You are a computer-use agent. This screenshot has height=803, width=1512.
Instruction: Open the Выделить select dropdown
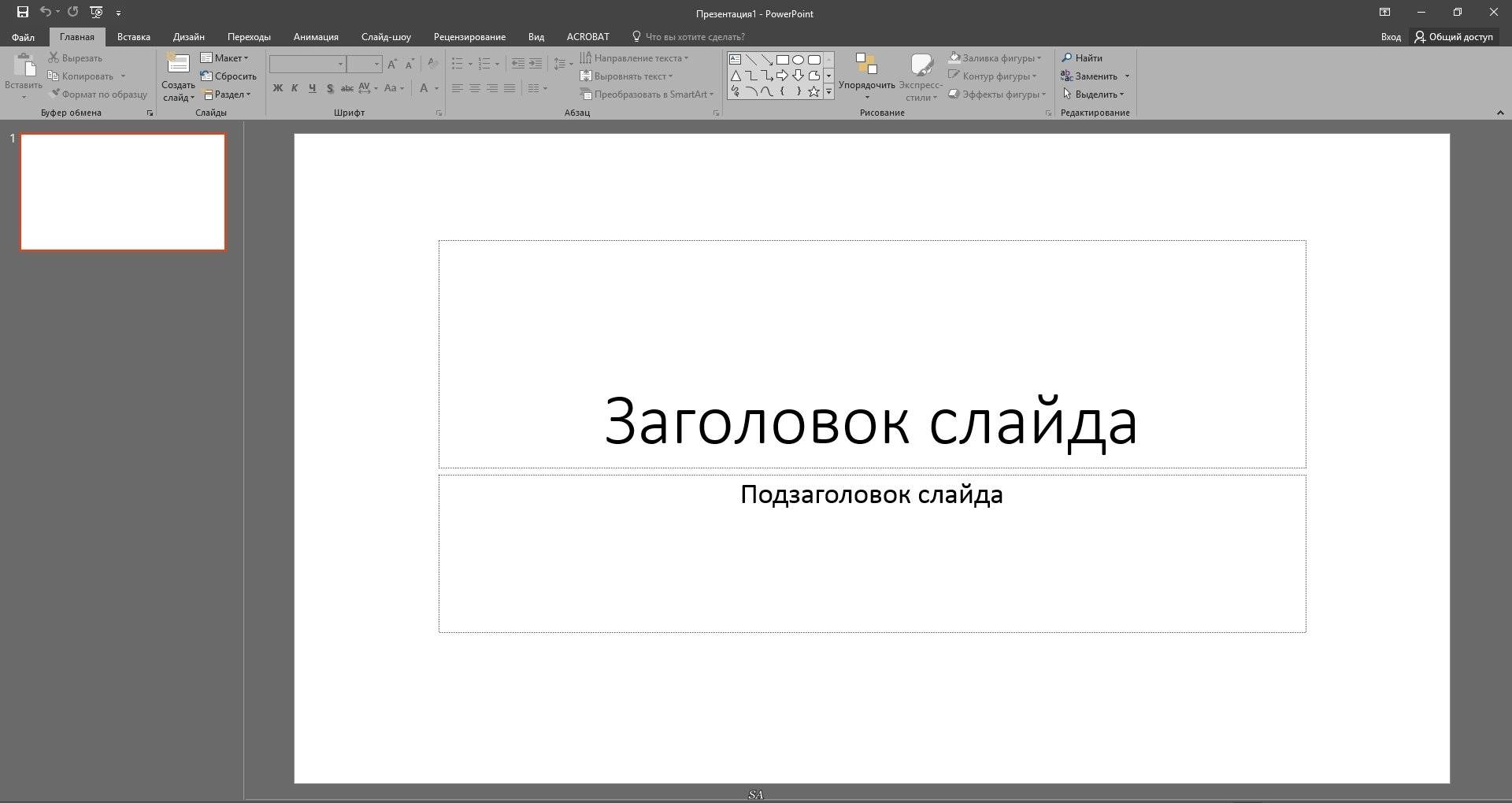(1093, 94)
